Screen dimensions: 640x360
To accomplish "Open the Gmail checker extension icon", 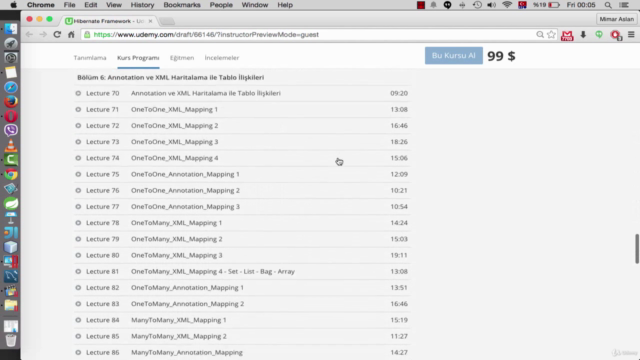I will (x=567, y=36).
